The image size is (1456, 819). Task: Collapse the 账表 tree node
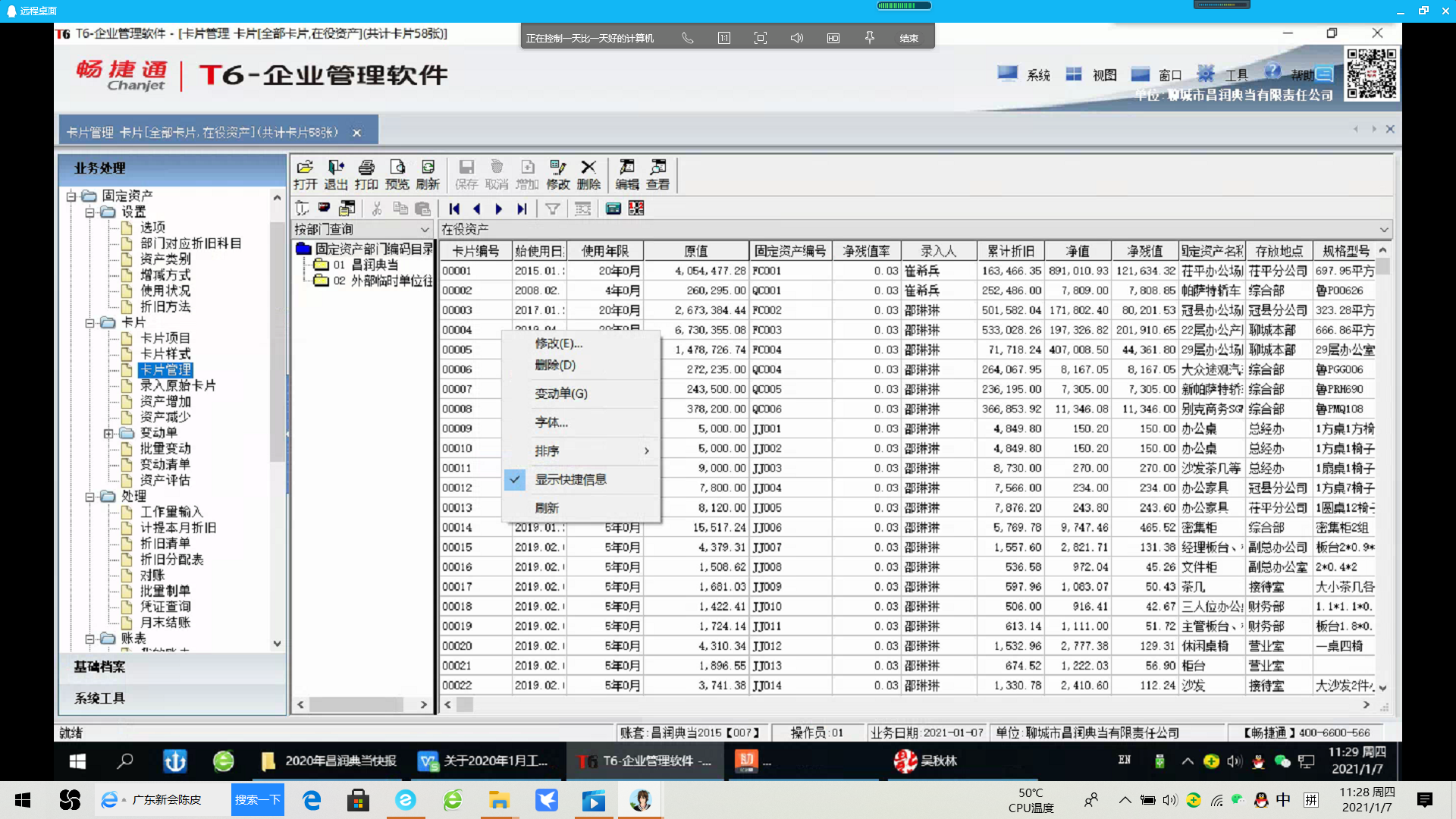click(89, 639)
